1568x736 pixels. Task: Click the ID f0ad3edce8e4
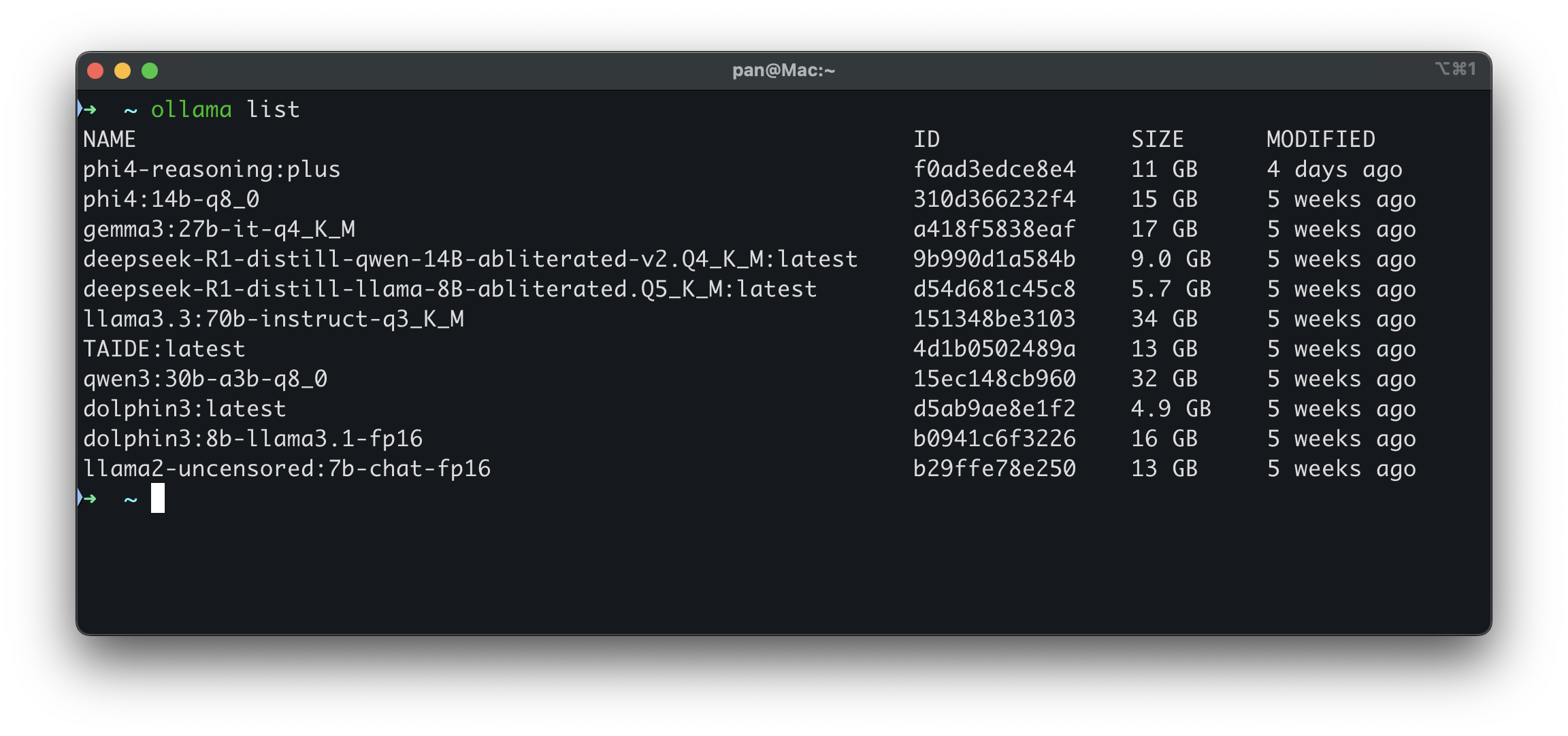tap(994, 169)
